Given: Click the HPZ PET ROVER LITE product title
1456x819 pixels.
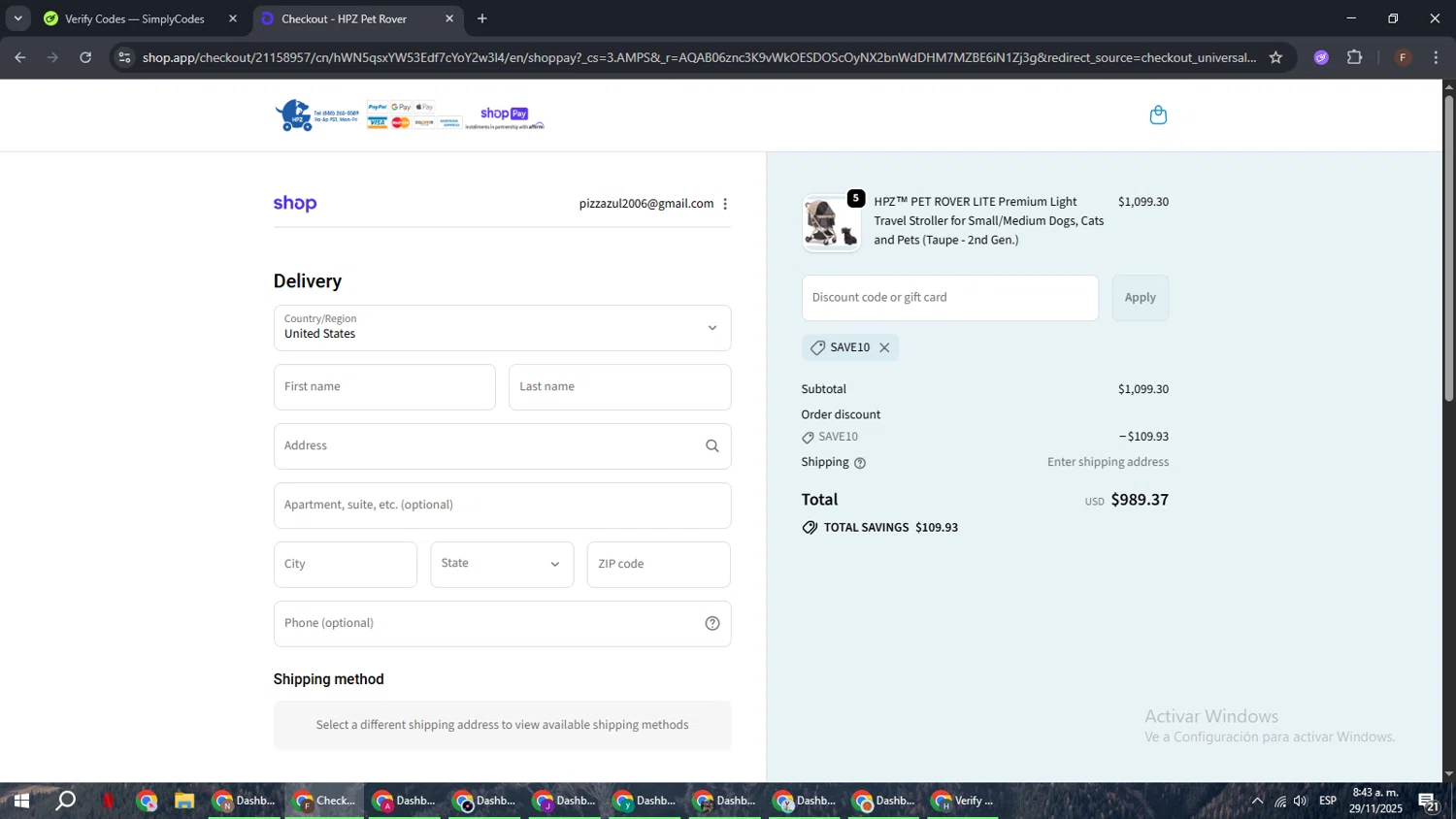Looking at the screenshot, I should (x=989, y=221).
